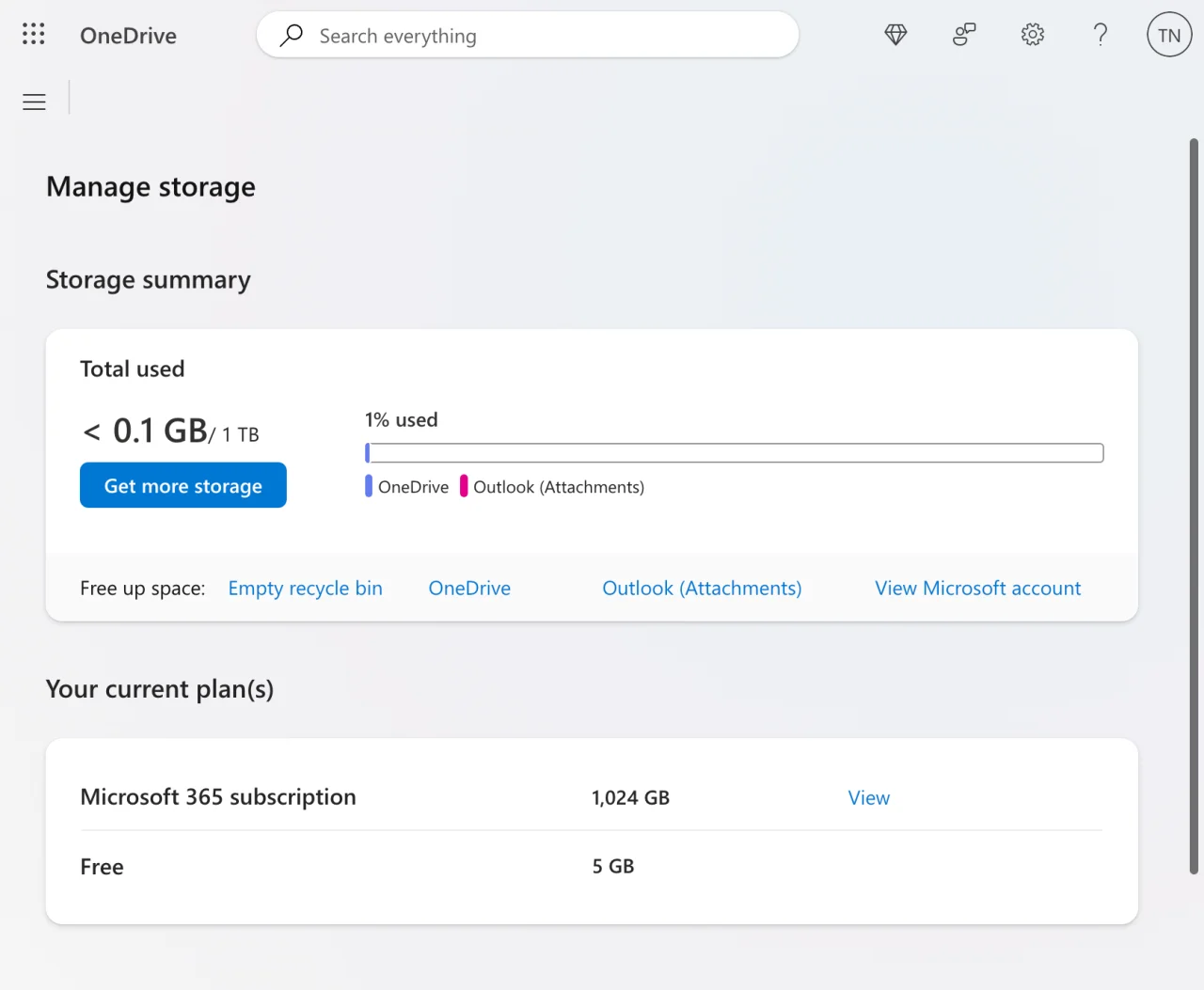Click 'Microsoft 365 subscription' plan name
The height and width of the screenshot is (990, 1204).
218,797
